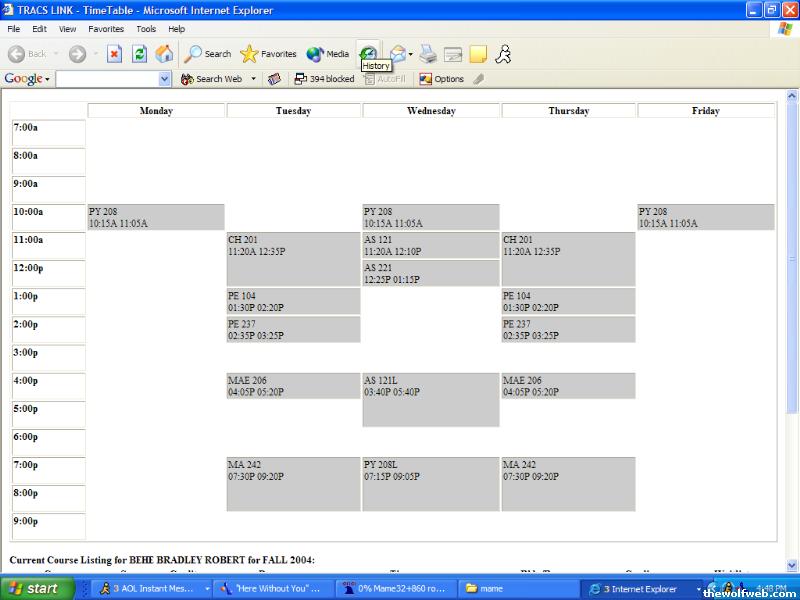Expand the Google logo menu arrow
800x600 pixels.
47,79
